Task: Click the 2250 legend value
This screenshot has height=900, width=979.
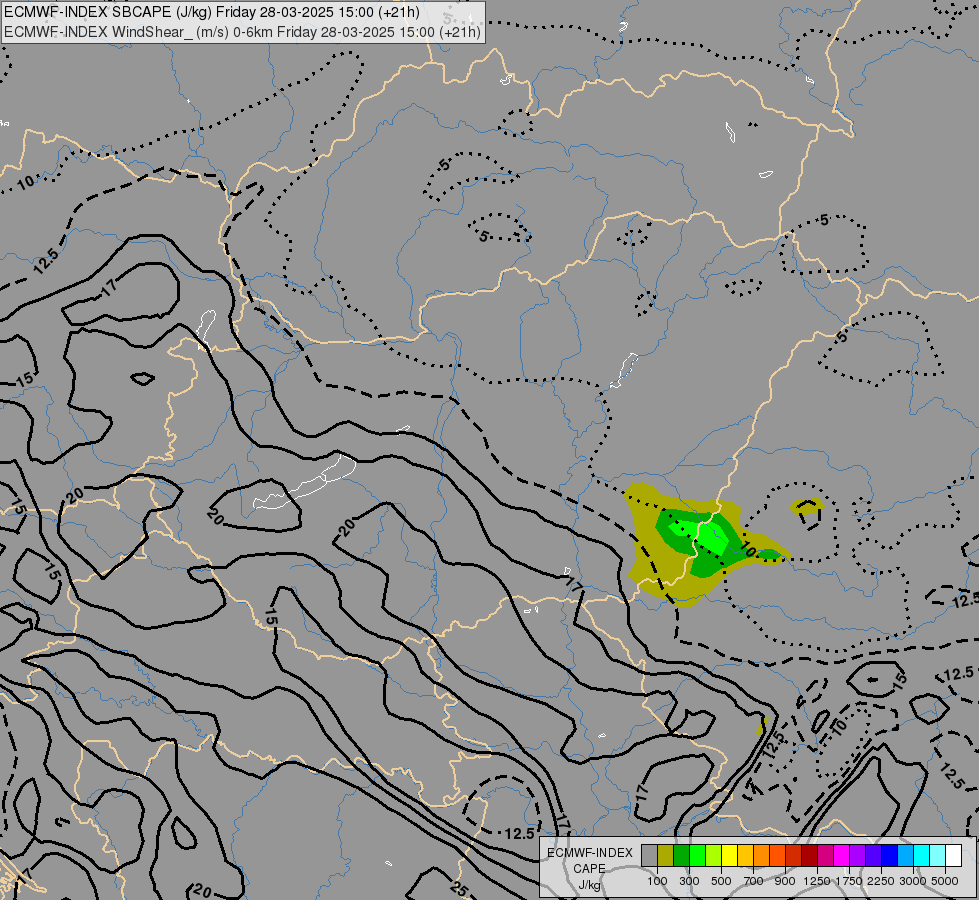Action: [x=881, y=881]
